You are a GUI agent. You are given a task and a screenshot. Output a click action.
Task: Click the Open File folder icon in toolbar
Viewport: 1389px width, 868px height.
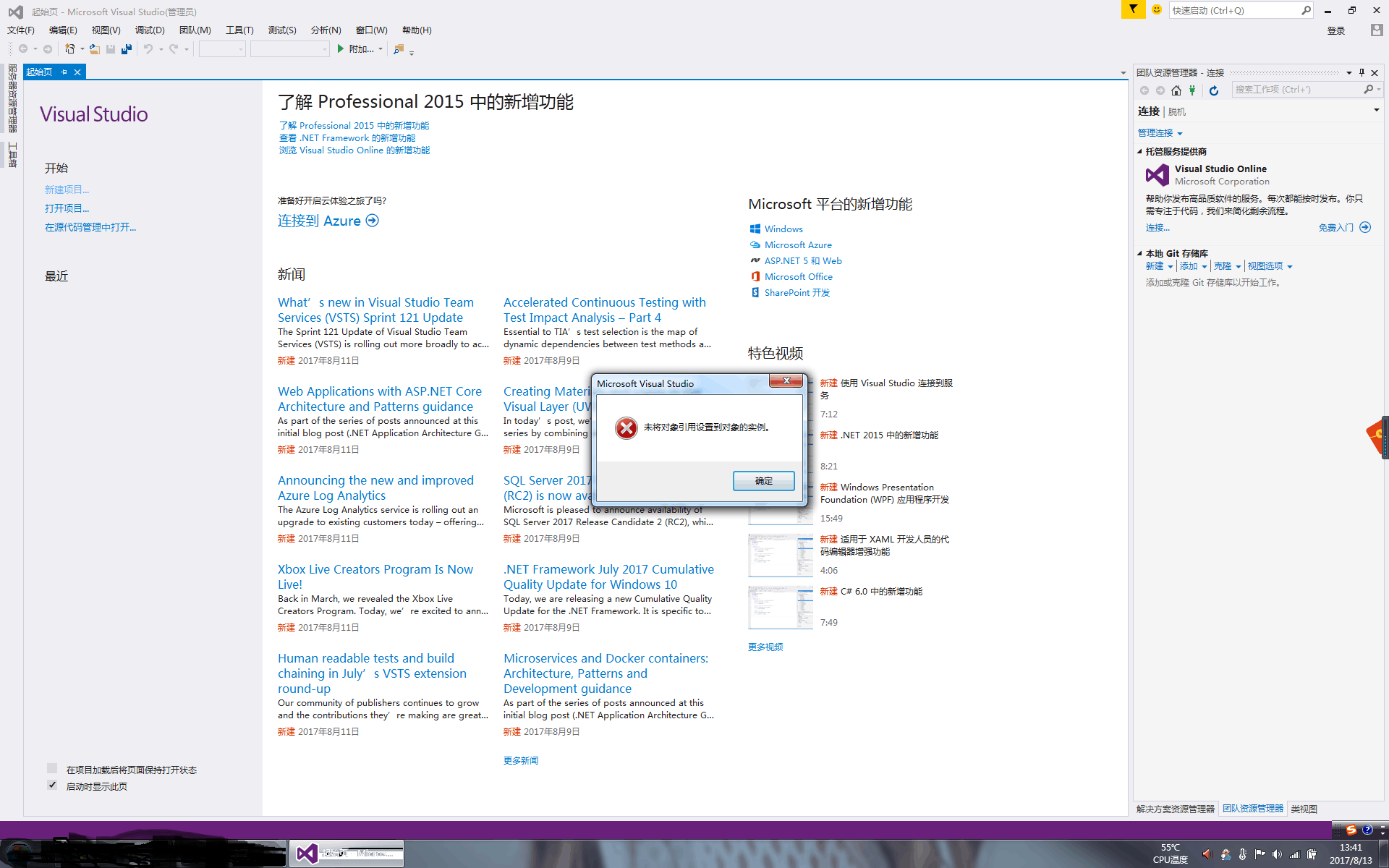click(95, 49)
